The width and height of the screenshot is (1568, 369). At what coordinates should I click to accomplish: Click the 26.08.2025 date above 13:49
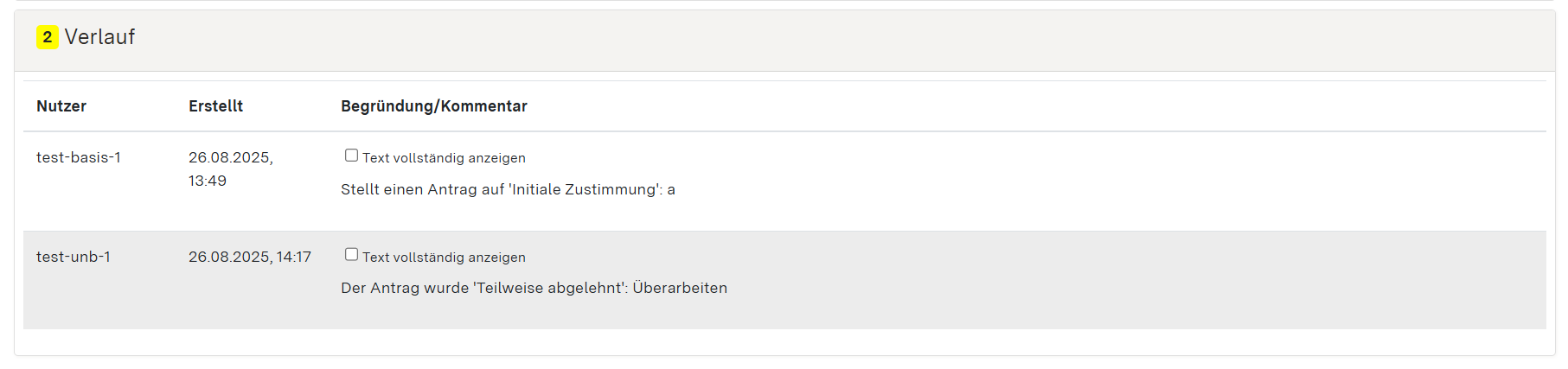(230, 157)
